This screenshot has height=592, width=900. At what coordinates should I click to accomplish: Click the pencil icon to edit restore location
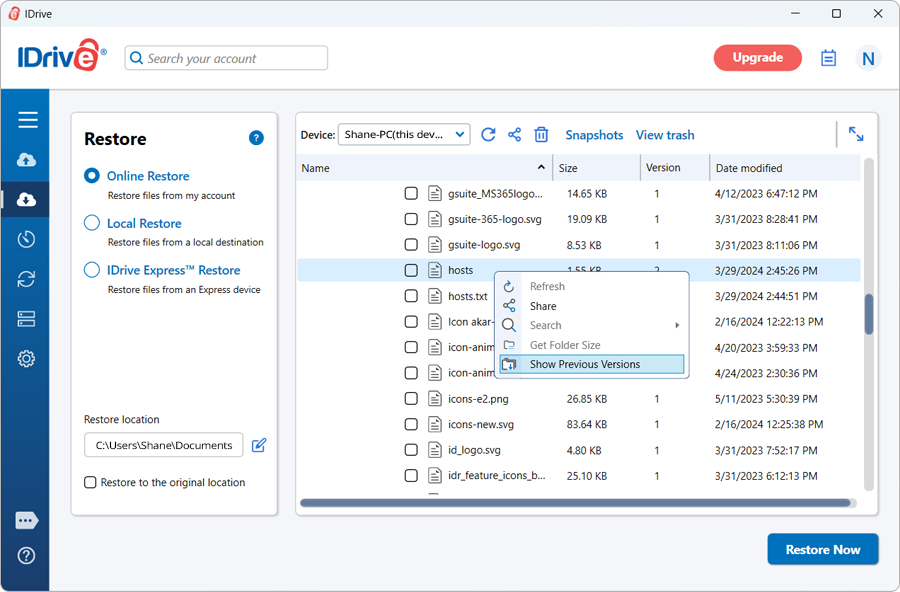(259, 445)
